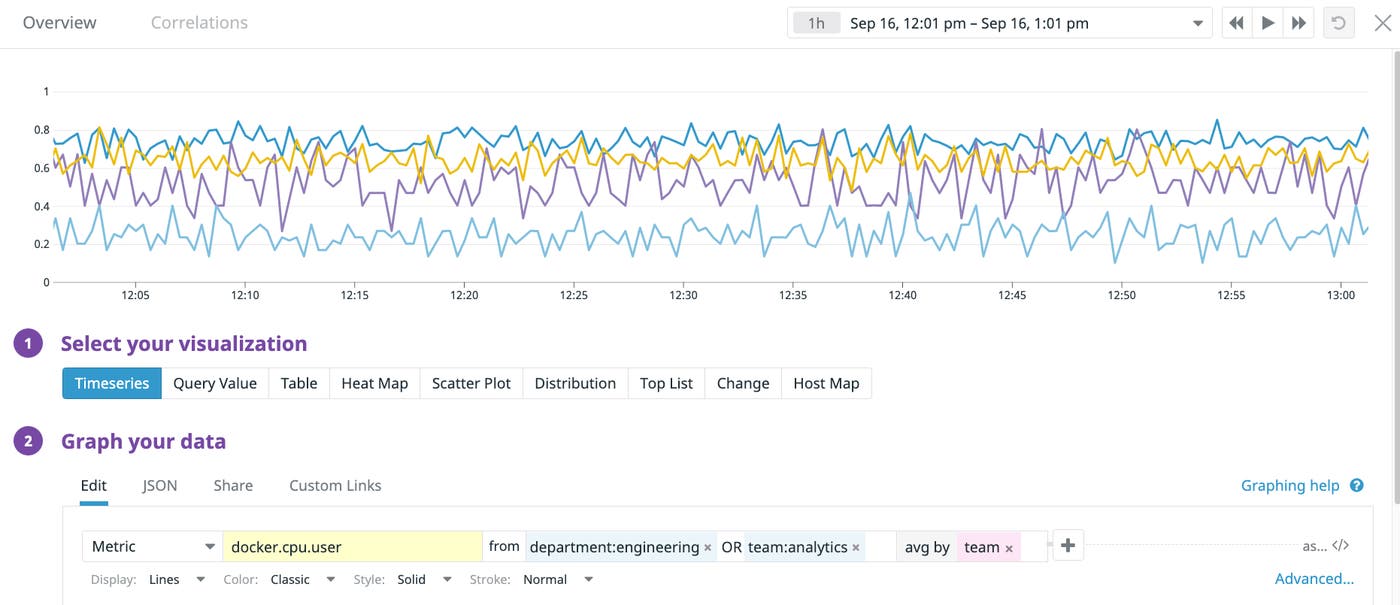This screenshot has height=605, width=1400.
Task: Select the Top List visualization
Action: (x=664, y=382)
